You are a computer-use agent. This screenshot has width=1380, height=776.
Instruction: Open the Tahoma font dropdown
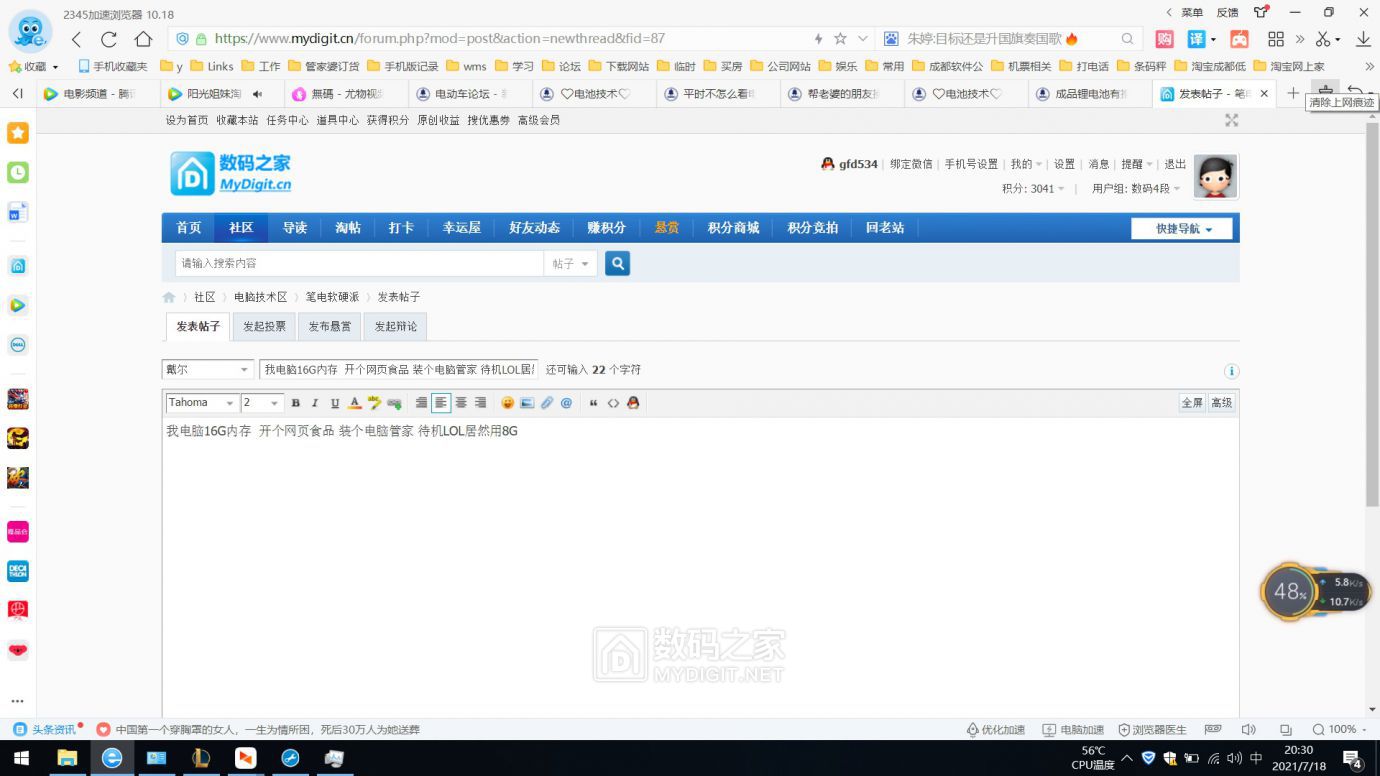202,403
